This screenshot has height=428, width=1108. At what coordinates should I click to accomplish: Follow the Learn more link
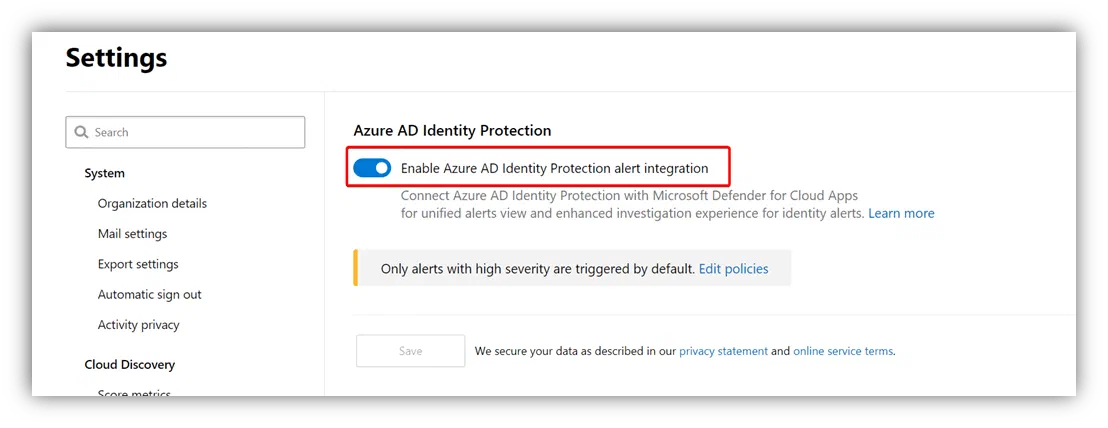pyautogui.click(x=901, y=213)
